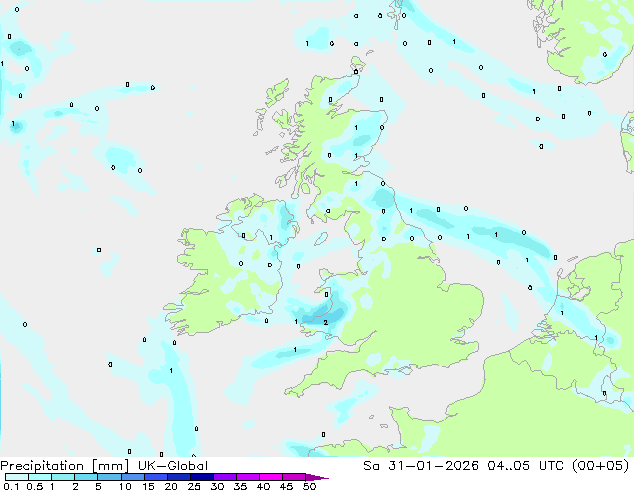Click the "0.5" legend tick label
The width and height of the screenshot is (634, 490).
pyautogui.click(x=34, y=486)
